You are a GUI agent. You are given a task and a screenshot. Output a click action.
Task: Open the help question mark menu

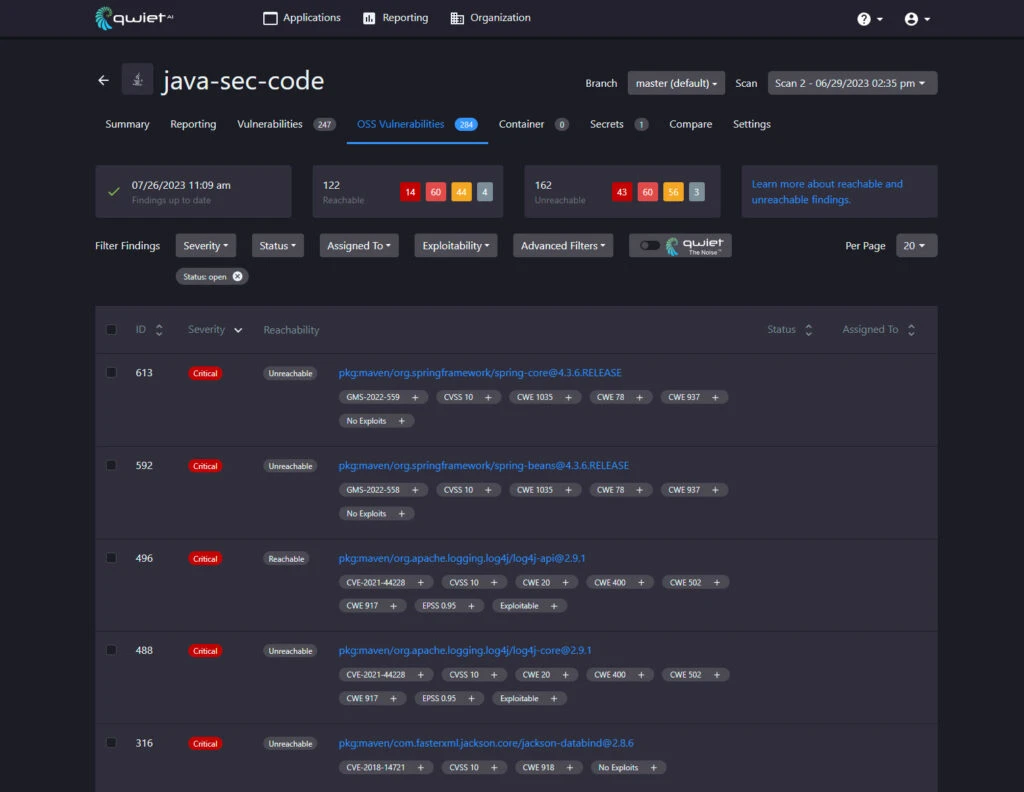tap(869, 18)
